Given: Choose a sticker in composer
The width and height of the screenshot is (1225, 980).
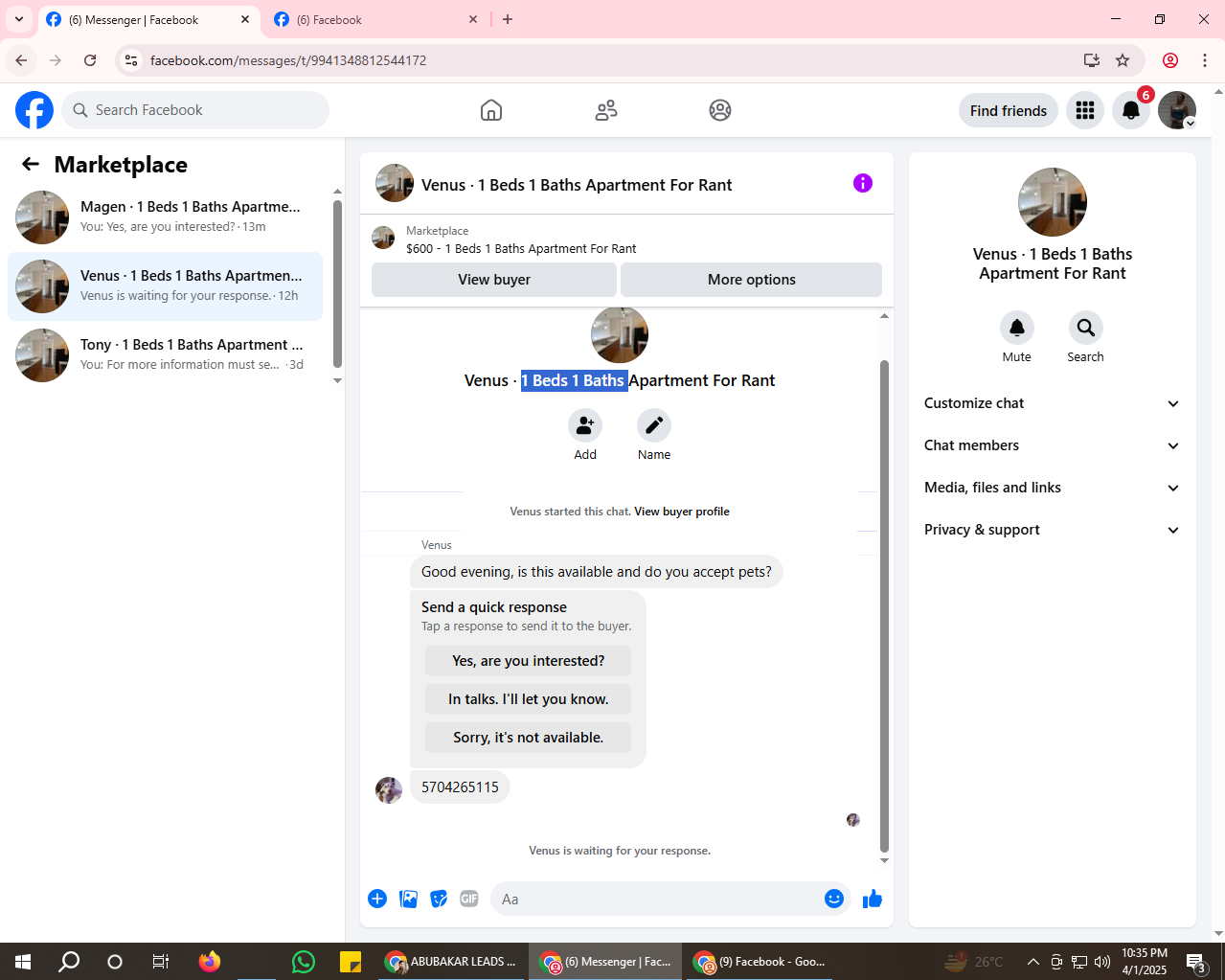Looking at the screenshot, I should coord(439,899).
